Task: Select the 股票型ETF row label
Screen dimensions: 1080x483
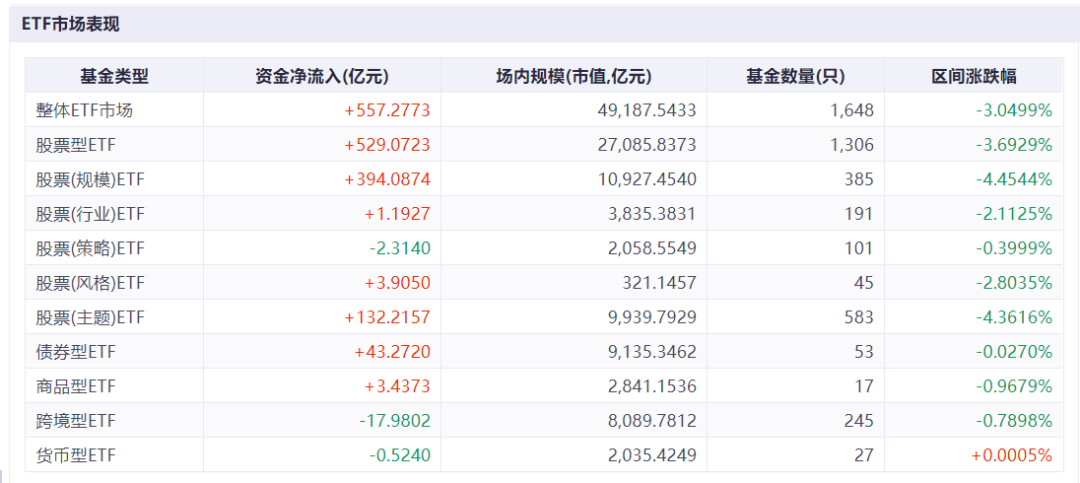Action: click(75, 145)
